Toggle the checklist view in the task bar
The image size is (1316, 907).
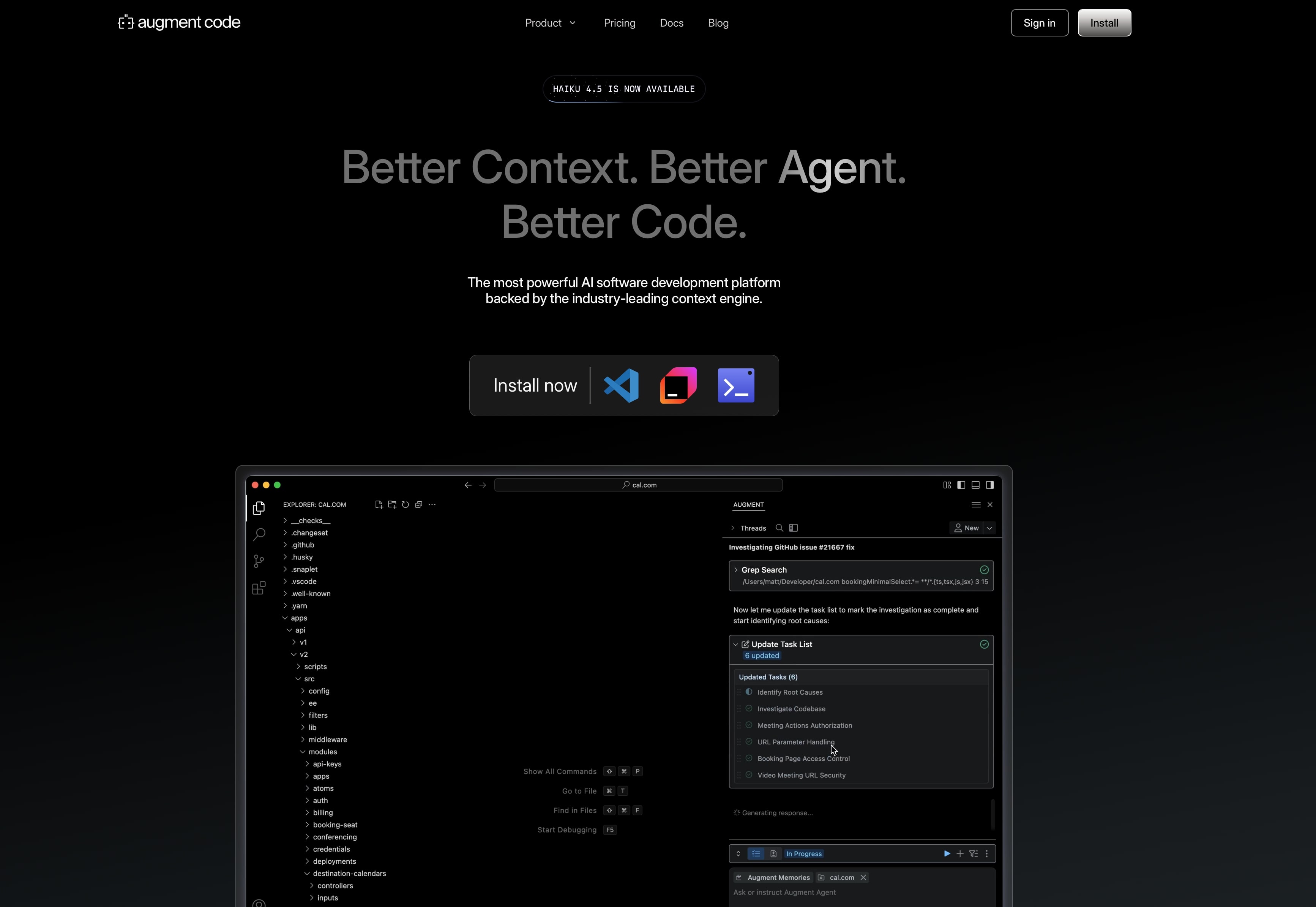[x=756, y=853]
